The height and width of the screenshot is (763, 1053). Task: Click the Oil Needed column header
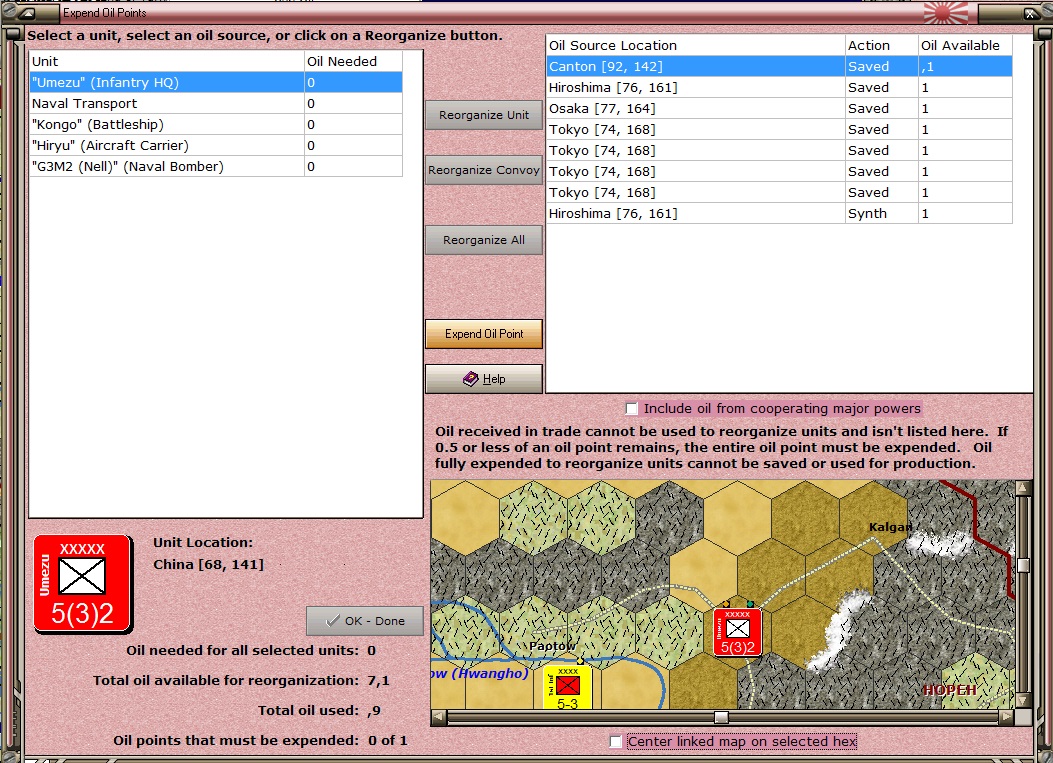pos(353,61)
